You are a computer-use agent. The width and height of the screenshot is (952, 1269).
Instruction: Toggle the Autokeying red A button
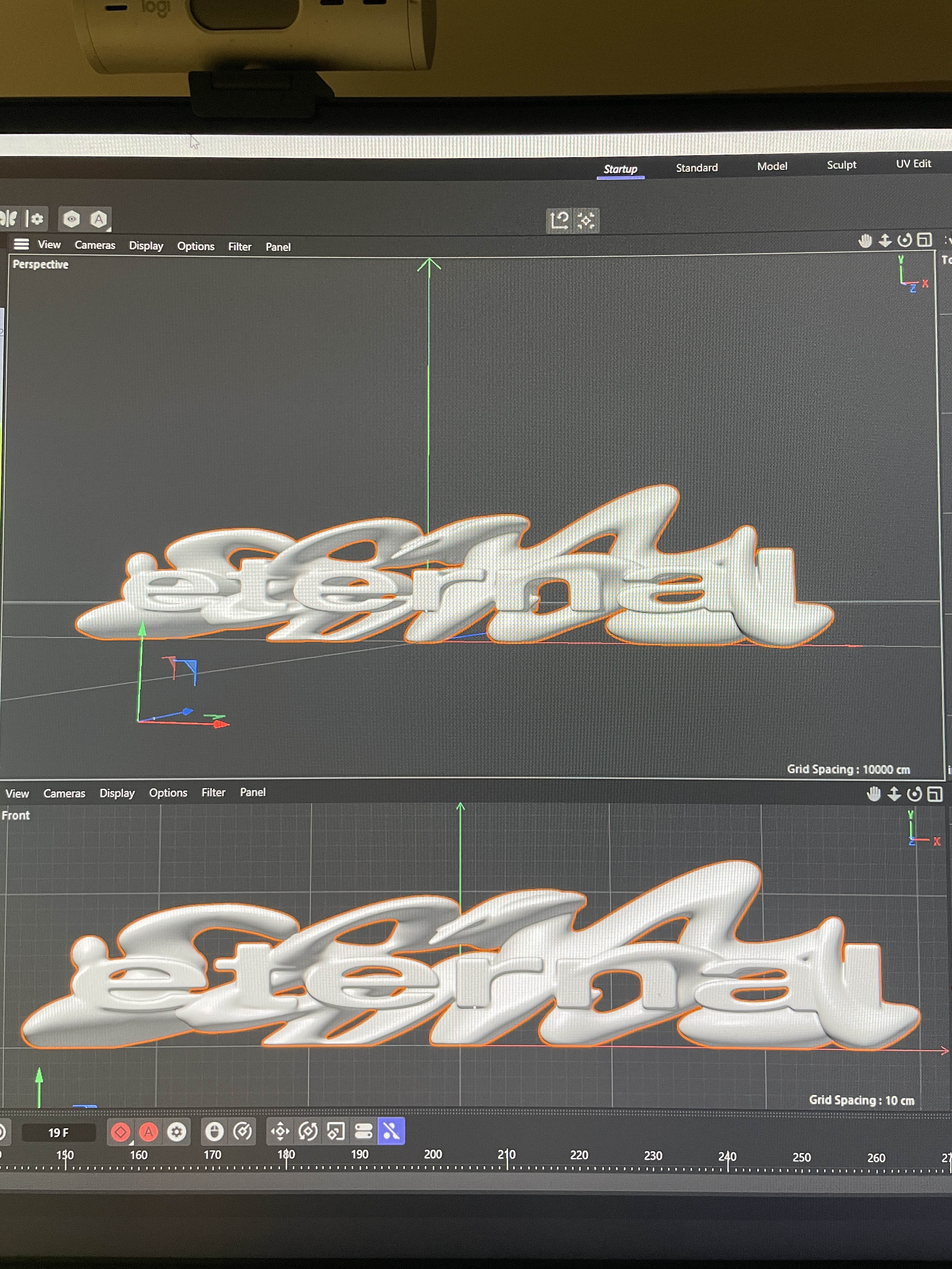[x=149, y=1132]
